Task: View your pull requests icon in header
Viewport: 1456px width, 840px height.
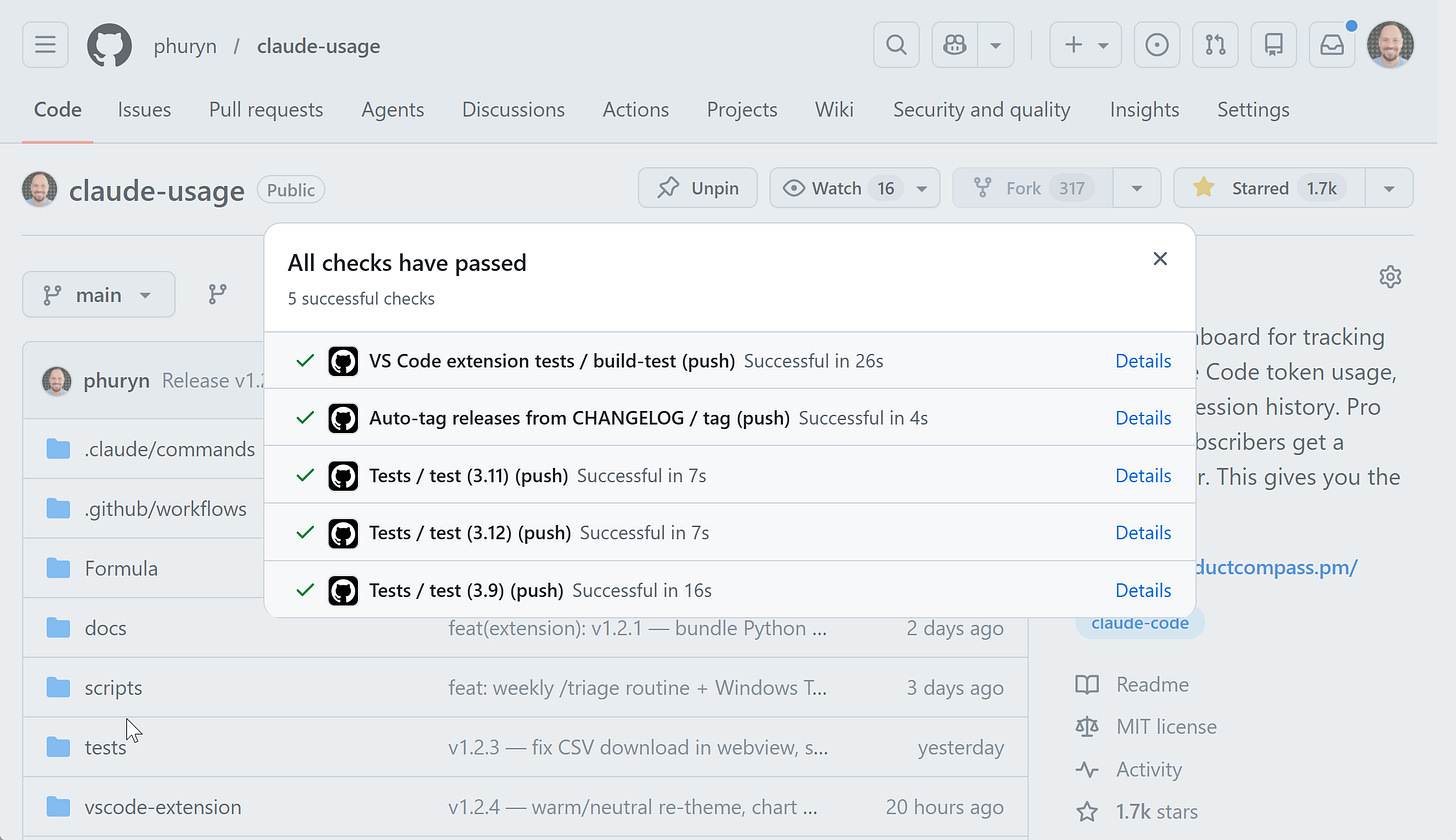Action: (1215, 45)
